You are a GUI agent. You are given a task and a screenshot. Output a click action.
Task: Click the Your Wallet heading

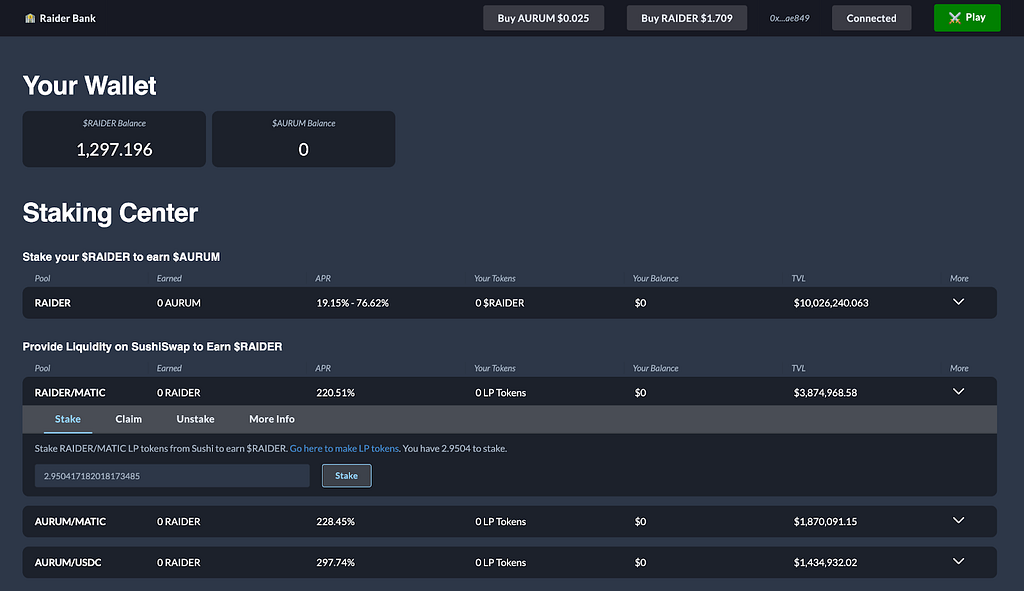coord(89,86)
